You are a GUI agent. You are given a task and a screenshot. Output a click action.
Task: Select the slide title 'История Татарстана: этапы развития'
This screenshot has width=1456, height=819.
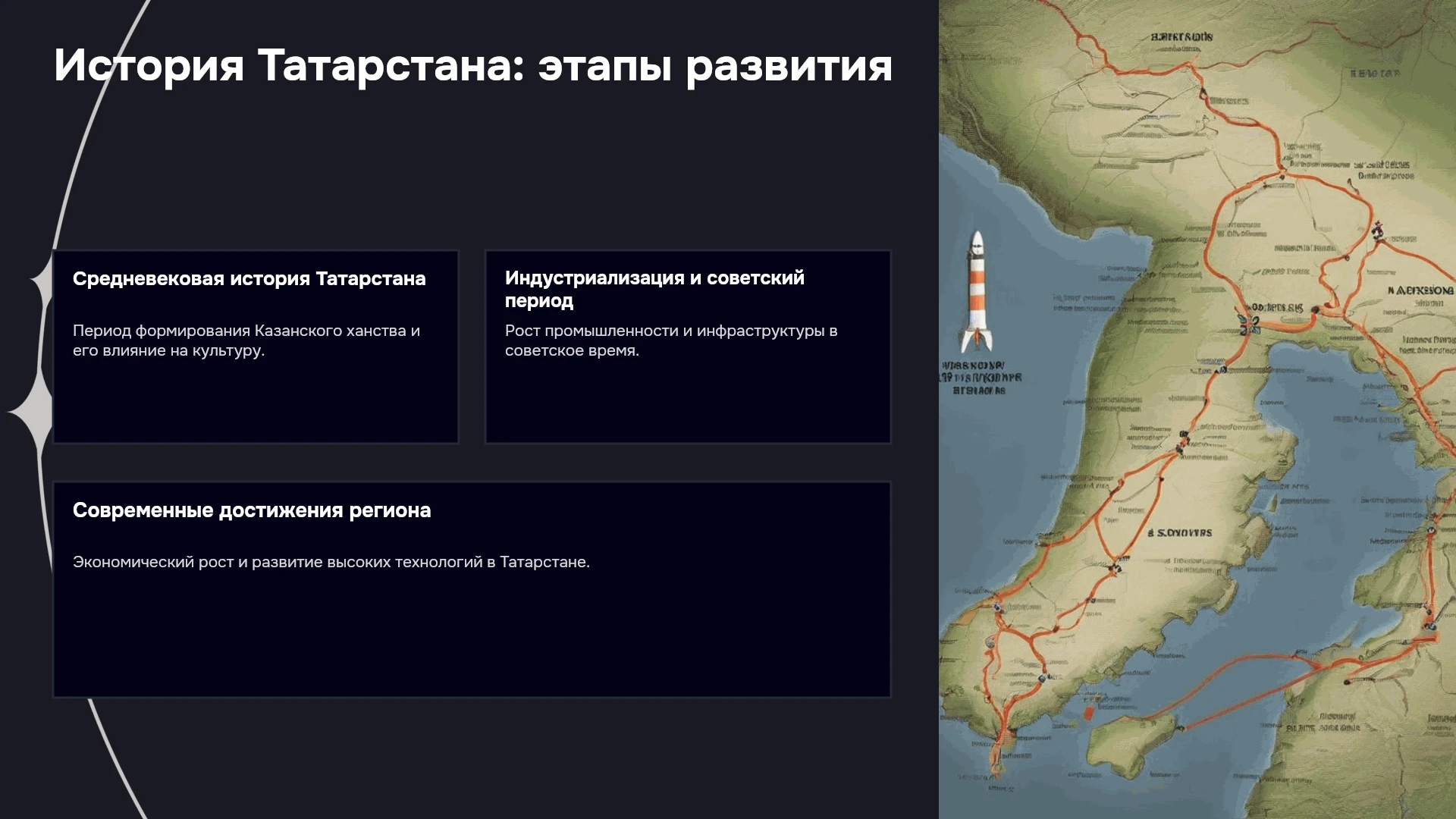[x=473, y=65]
